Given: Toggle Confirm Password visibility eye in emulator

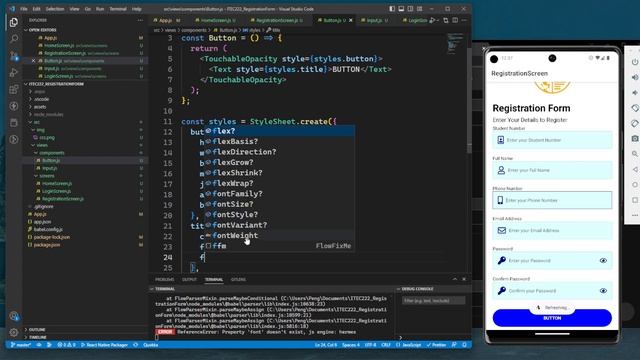Looking at the screenshot, I should click(x=603, y=291).
